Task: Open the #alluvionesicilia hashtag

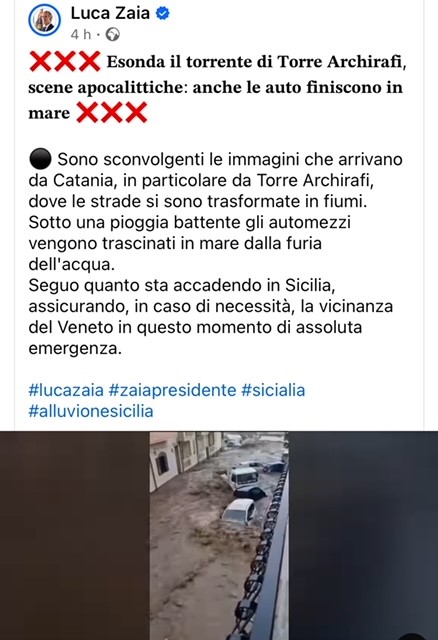Action: [x=91, y=411]
